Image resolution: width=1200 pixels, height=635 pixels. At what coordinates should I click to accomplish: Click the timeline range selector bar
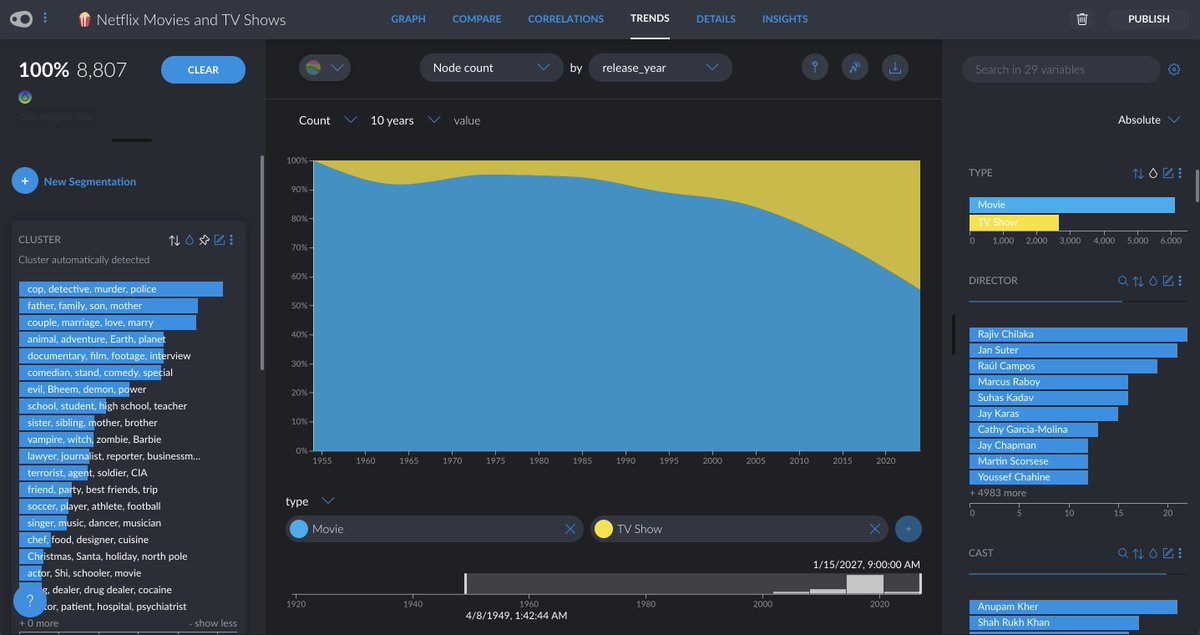[x=693, y=584]
